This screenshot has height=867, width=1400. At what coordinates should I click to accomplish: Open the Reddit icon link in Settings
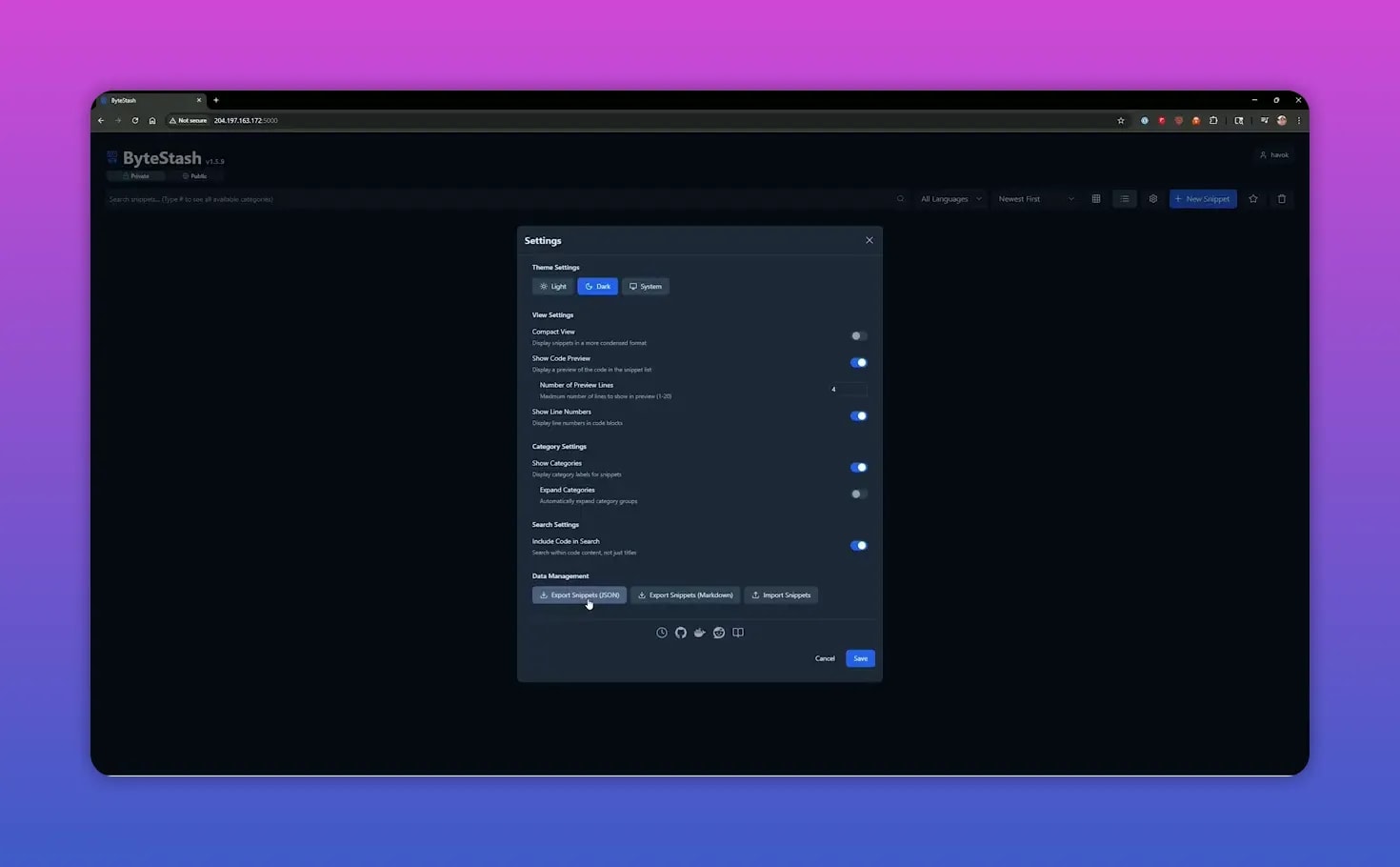[x=719, y=633]
